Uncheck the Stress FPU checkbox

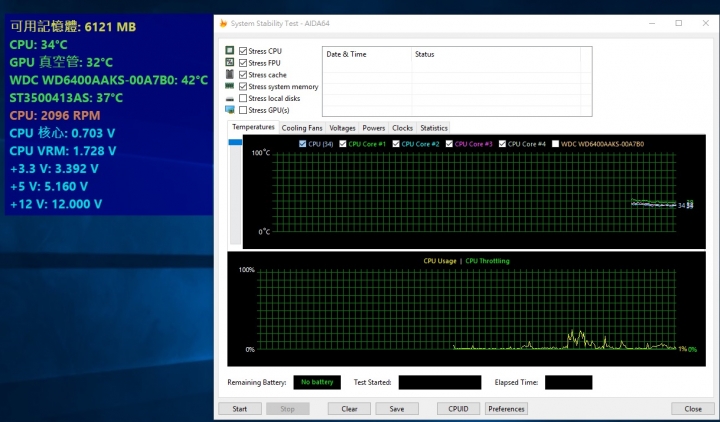click(x=243, y=63)
